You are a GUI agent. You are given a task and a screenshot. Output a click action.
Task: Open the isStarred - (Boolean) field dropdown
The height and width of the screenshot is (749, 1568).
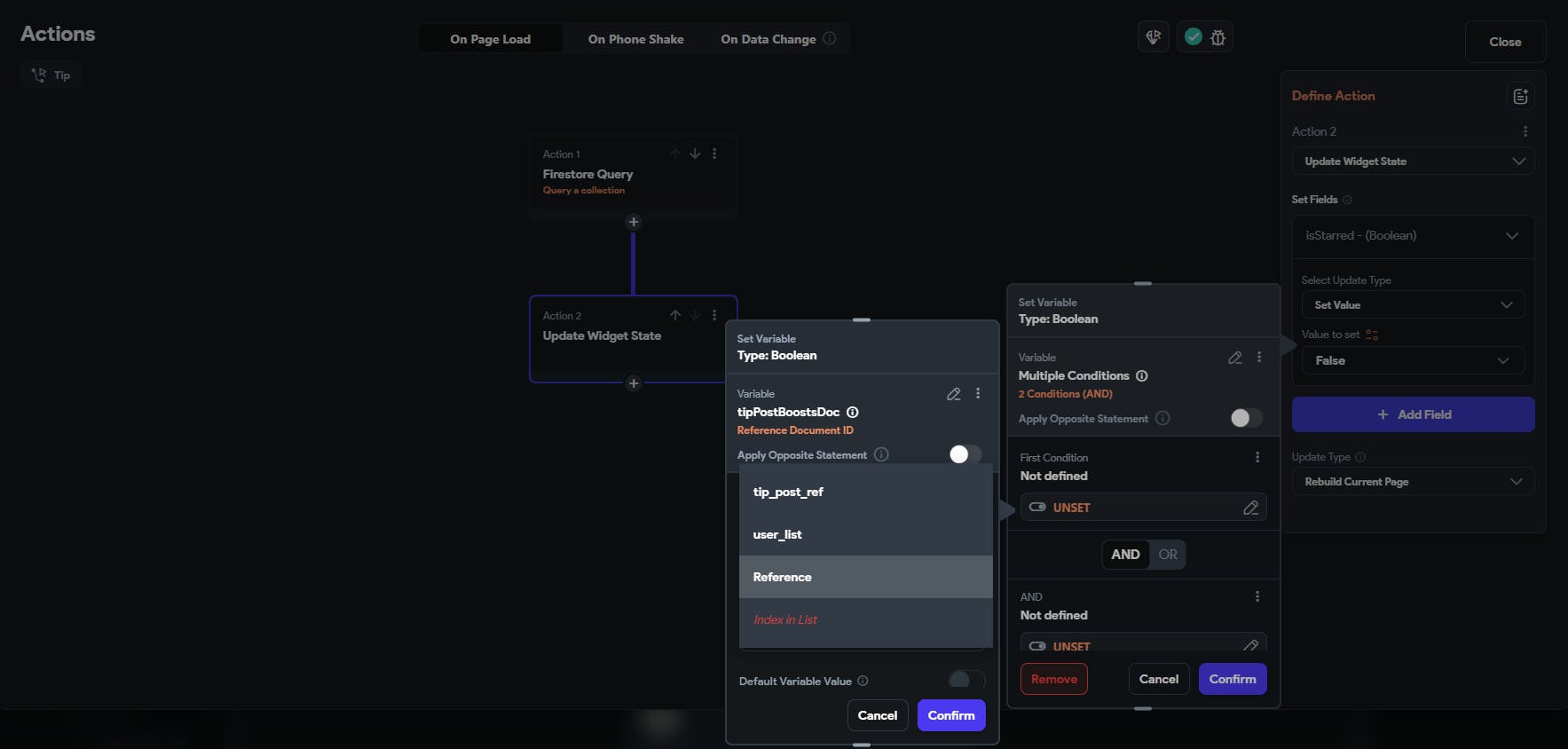(1413, 236)
